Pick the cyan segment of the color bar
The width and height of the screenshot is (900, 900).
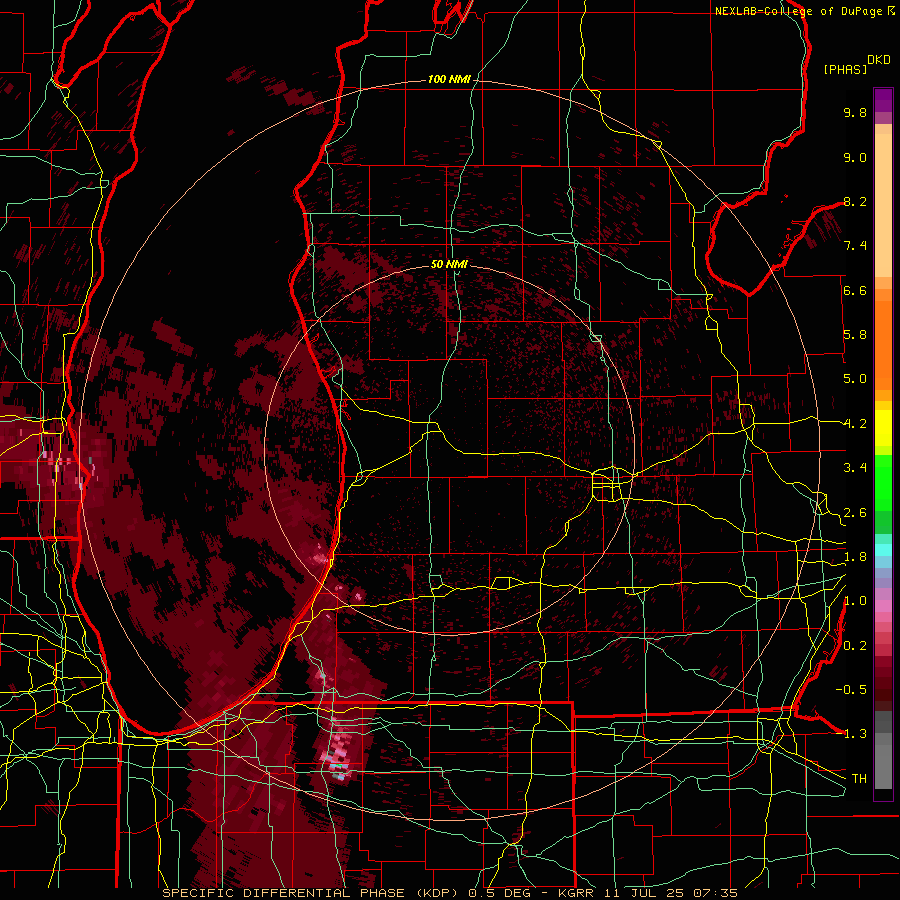[883, 549]
